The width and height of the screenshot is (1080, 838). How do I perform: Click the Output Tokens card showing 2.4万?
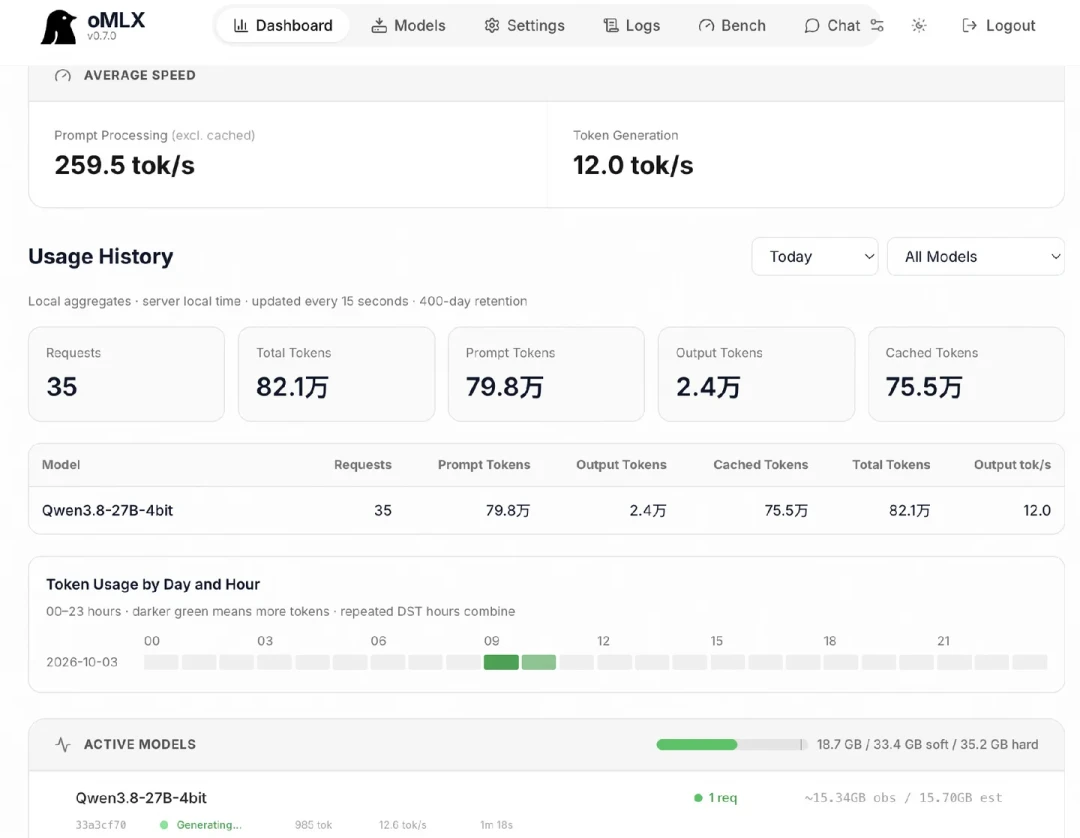(x=756, y=374)
